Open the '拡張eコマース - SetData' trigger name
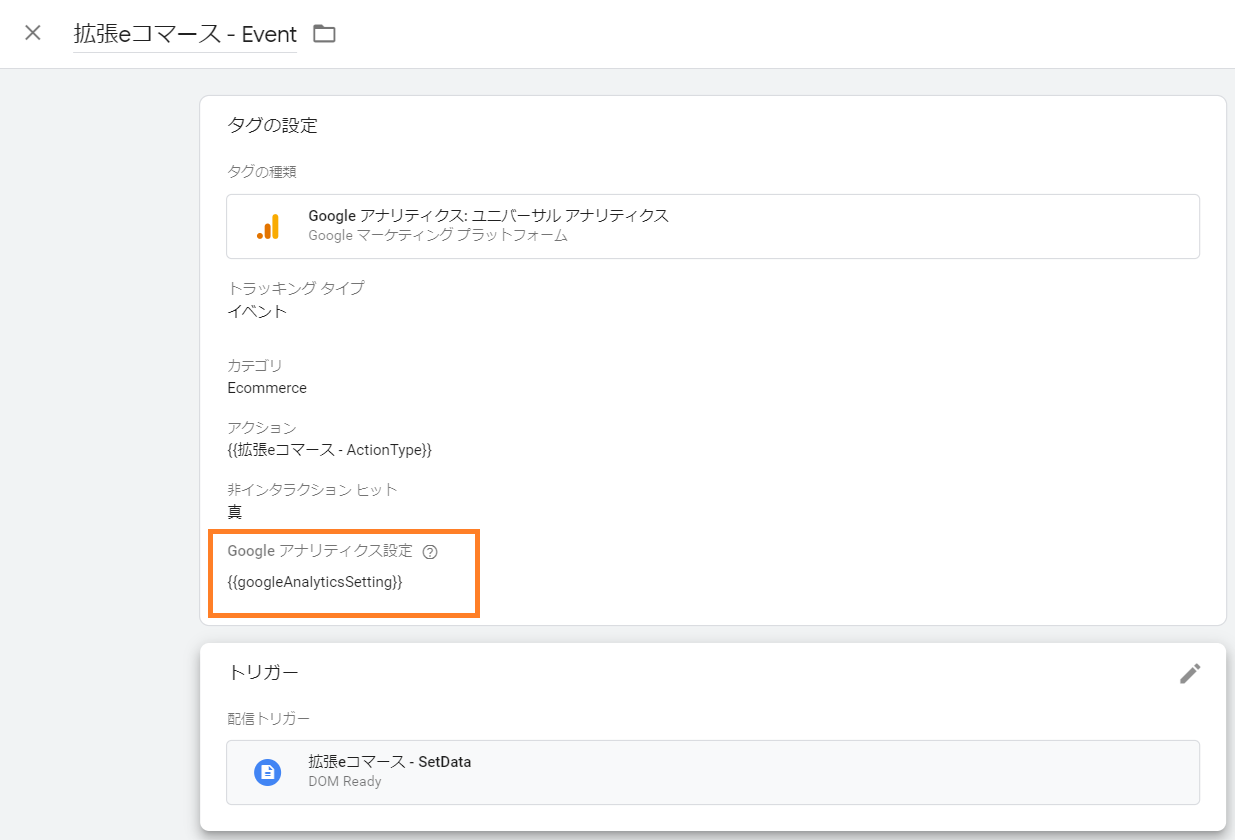Screen dimensions: 1235x840 coord(389,762)
